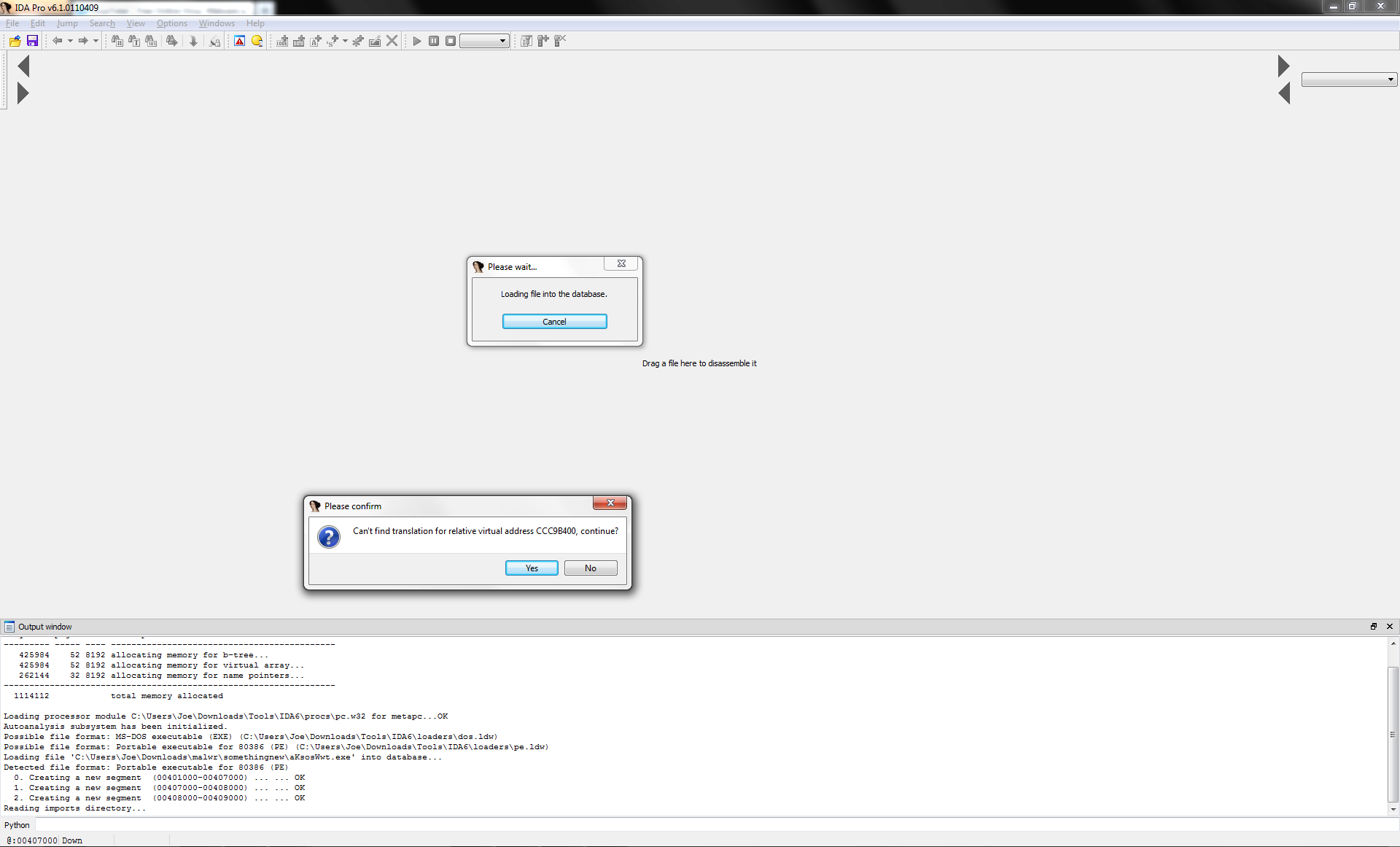This screenshot has width=1400, height=847.
Task: Click Output window scrollbar down arrow
Action: coord(1393,809)
